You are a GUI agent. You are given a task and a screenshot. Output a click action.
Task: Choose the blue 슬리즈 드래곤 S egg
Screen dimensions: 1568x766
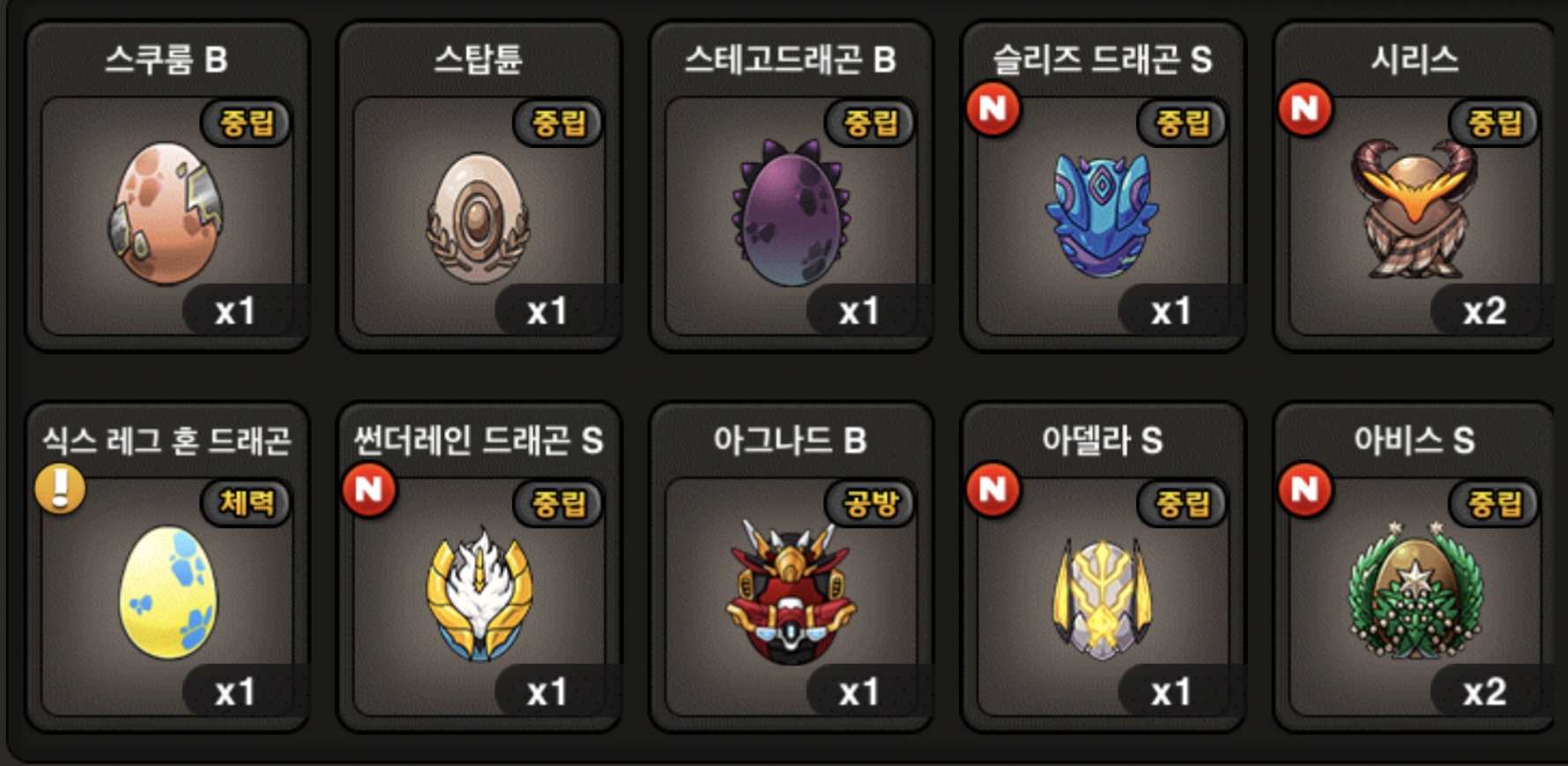click(x=1102, y=215)
